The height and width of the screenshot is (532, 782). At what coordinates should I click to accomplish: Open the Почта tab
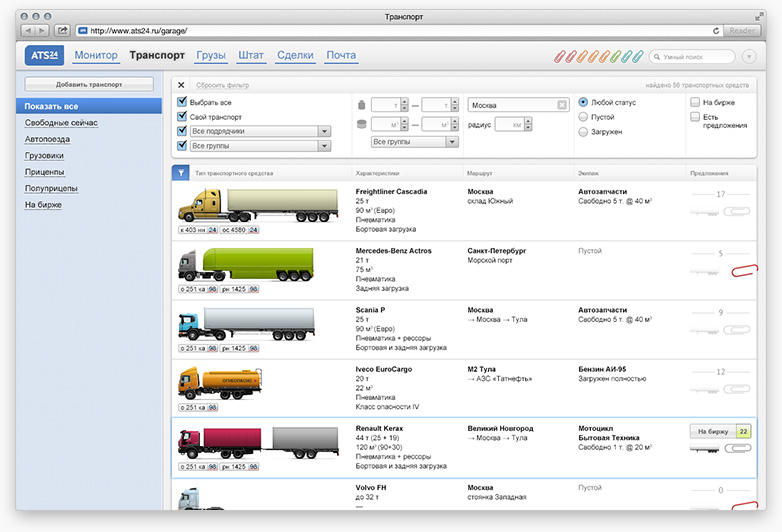coord(341,55)
